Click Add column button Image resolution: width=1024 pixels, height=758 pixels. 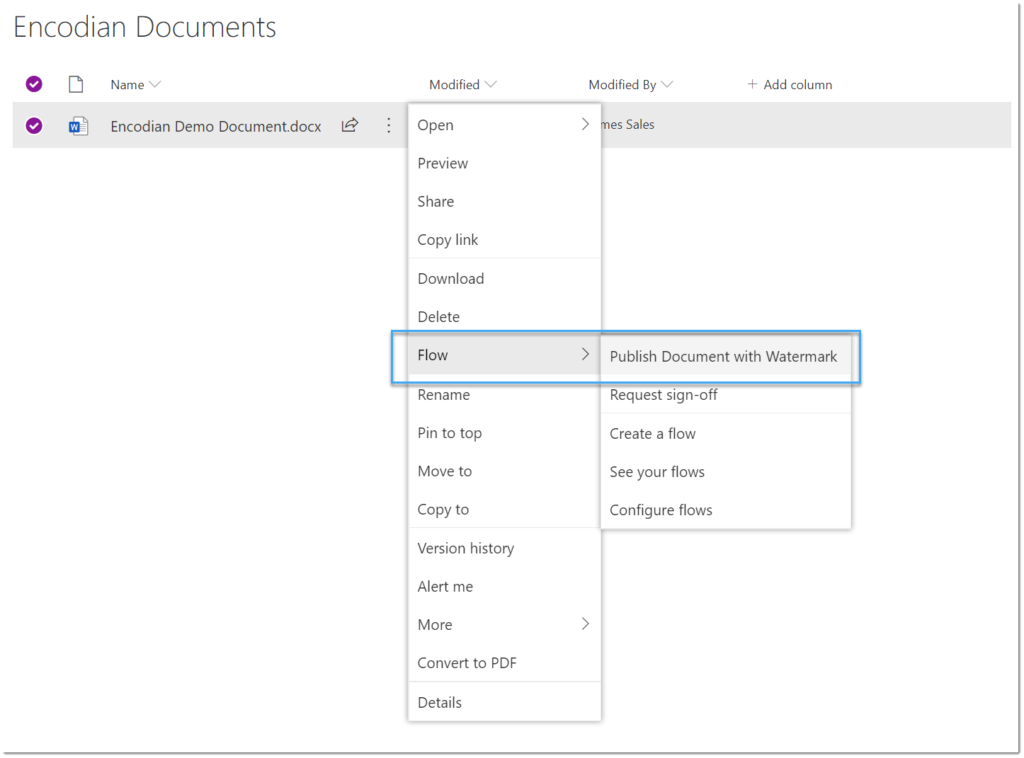(x=790, y=84)
